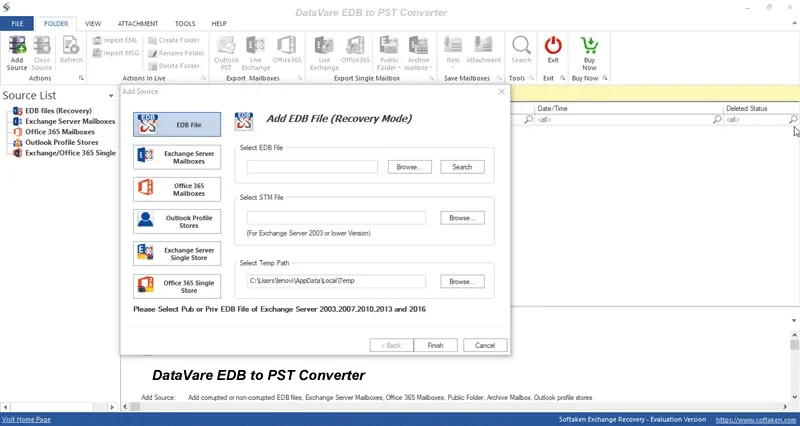
Task: Click the Deleted Status column header
Action: 761,108
